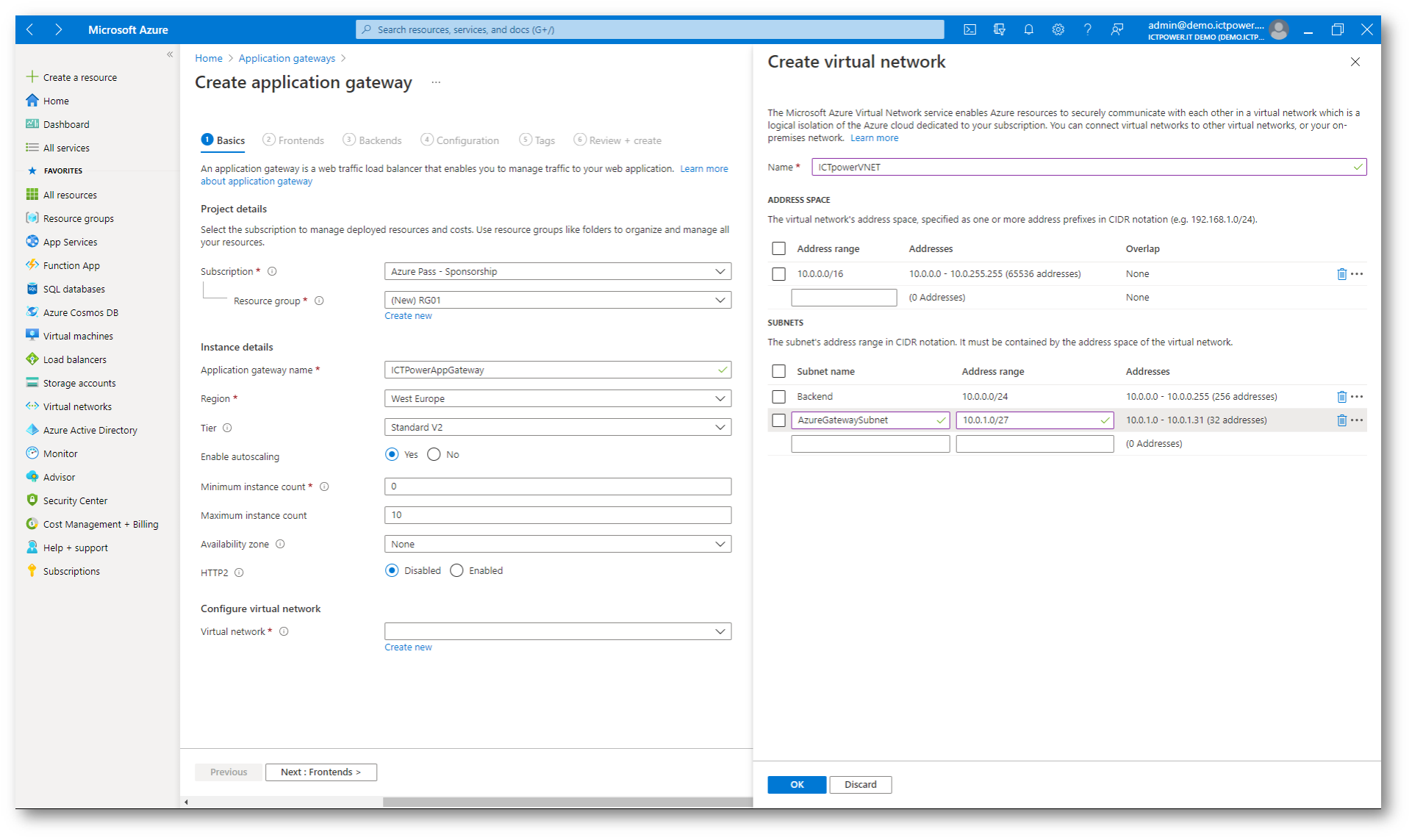The image size is (1412, 840).
Task: Click the Discard button
Action: (x=861, y=785)
